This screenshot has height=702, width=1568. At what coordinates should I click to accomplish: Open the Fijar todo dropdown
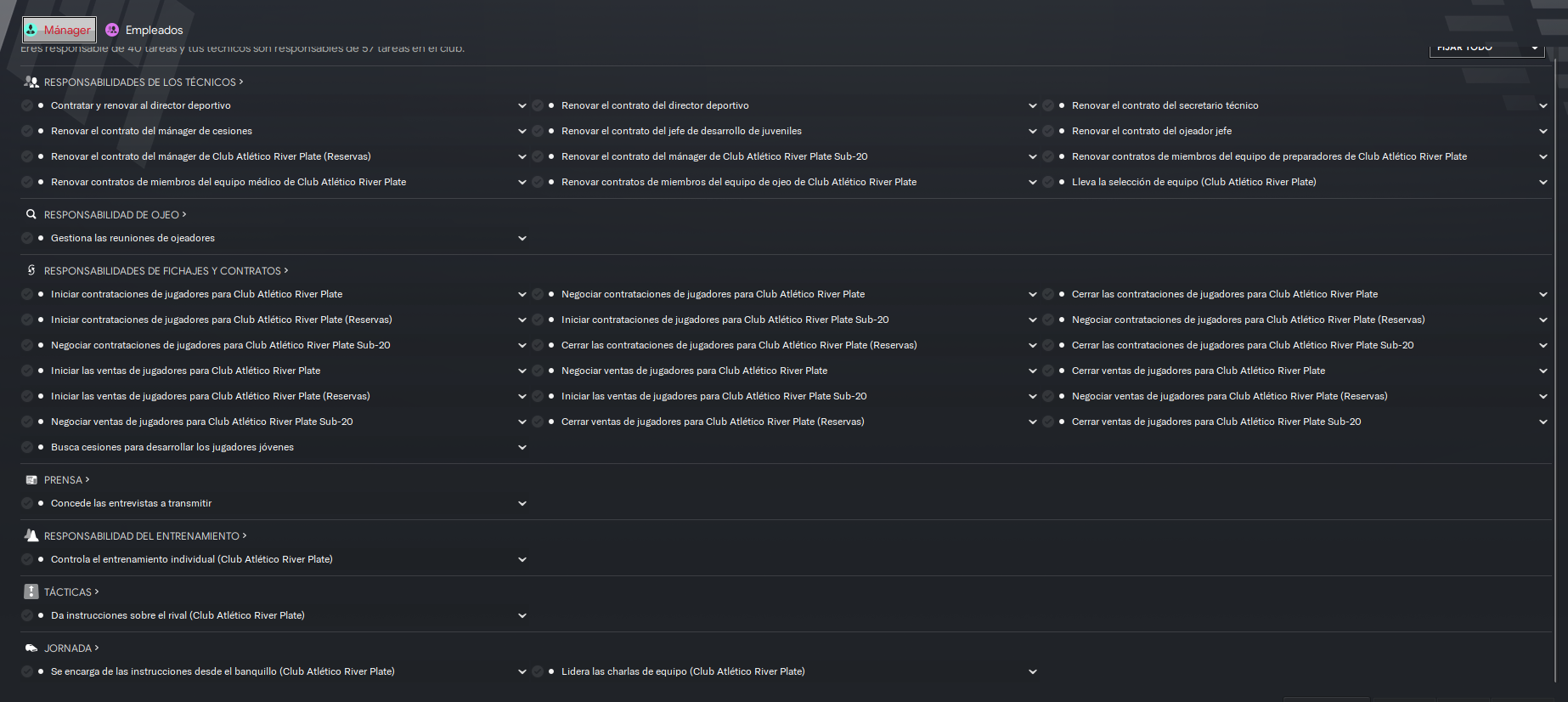1486,48
